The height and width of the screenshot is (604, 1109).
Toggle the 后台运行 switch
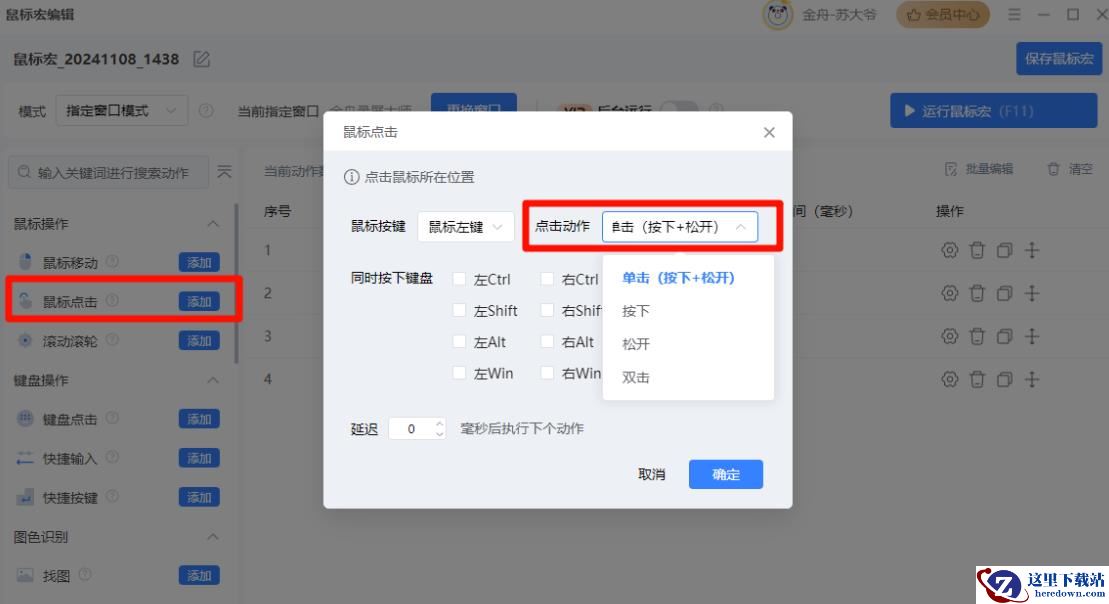click(678, 110)
